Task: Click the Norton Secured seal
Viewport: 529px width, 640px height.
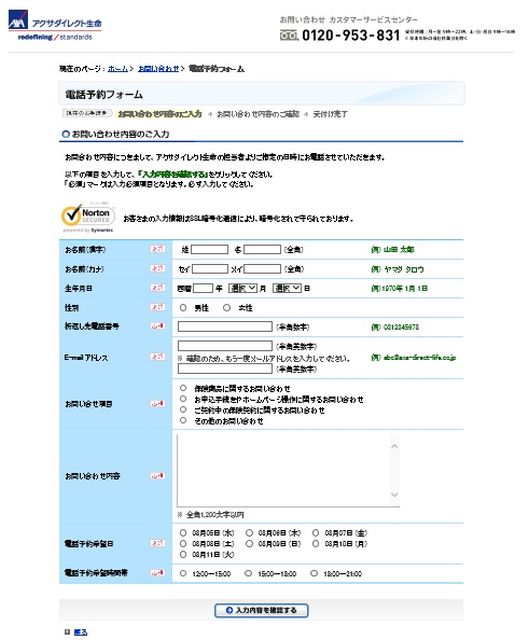Action: [88, 218]
